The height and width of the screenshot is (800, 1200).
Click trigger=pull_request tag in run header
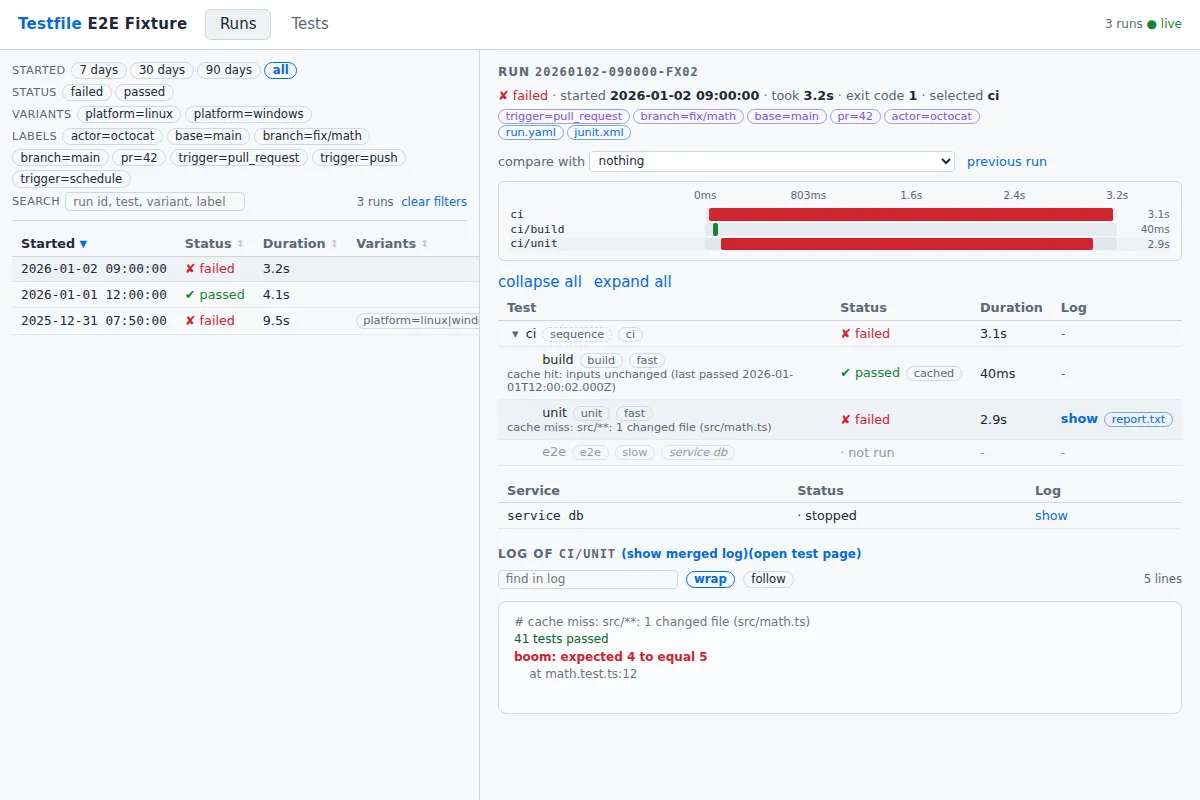(x=564, y=116)
